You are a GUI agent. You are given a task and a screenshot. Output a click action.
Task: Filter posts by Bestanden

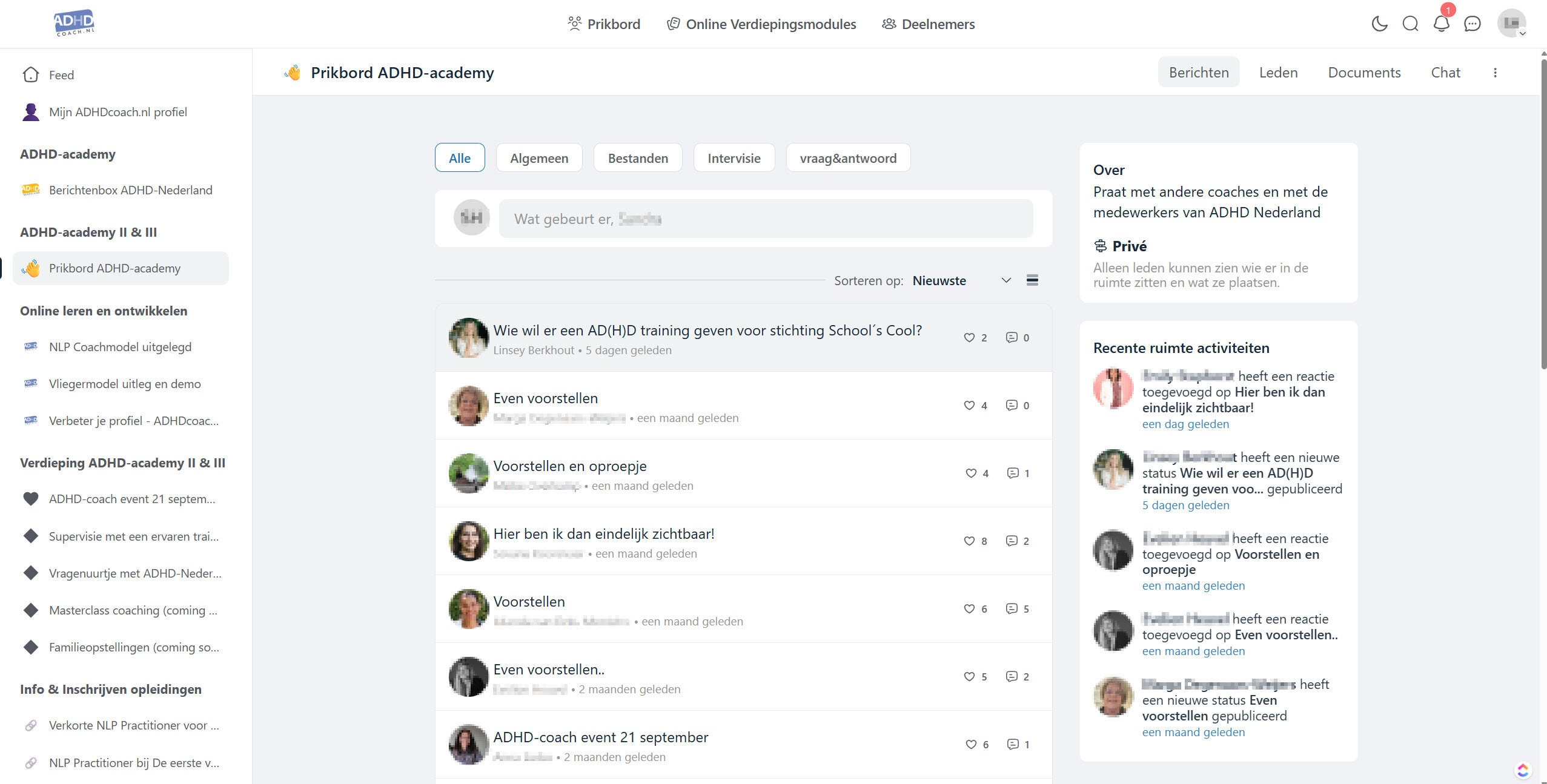(x=638, y=158)
